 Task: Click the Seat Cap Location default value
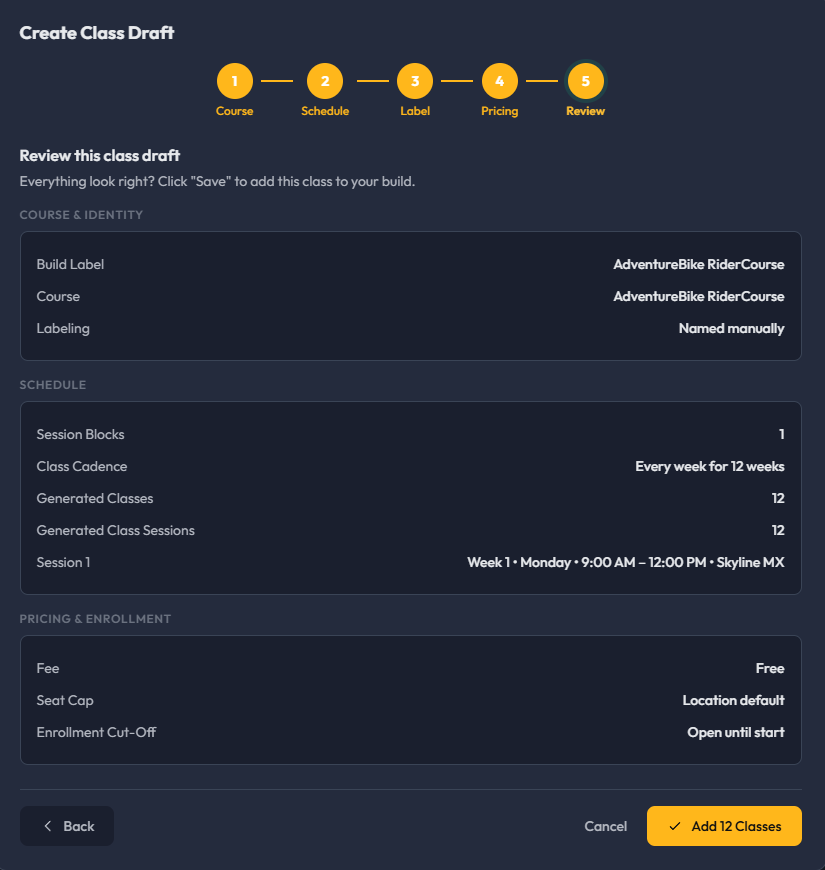pos(733,701)
